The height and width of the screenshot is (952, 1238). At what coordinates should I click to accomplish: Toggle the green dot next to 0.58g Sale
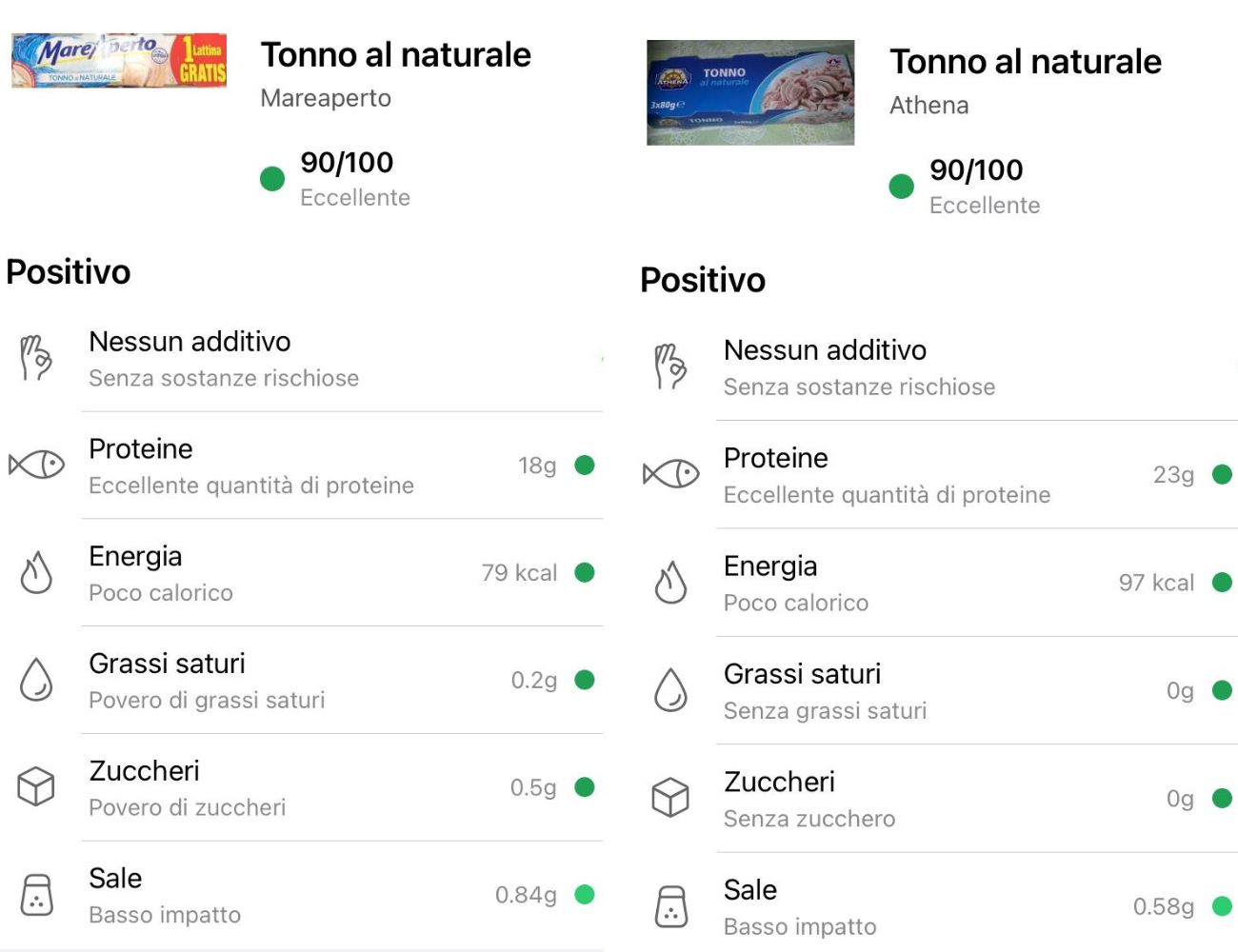click(x=1220, y=906)
